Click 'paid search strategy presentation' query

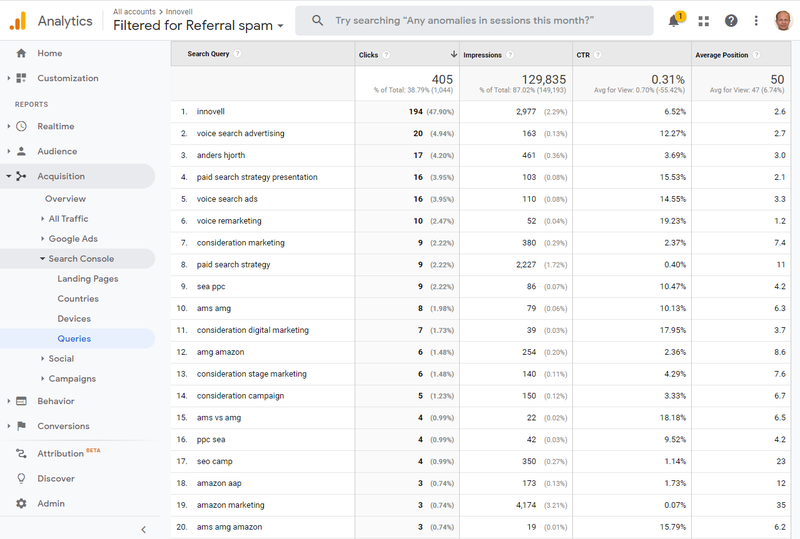click(x=257, y=177)
